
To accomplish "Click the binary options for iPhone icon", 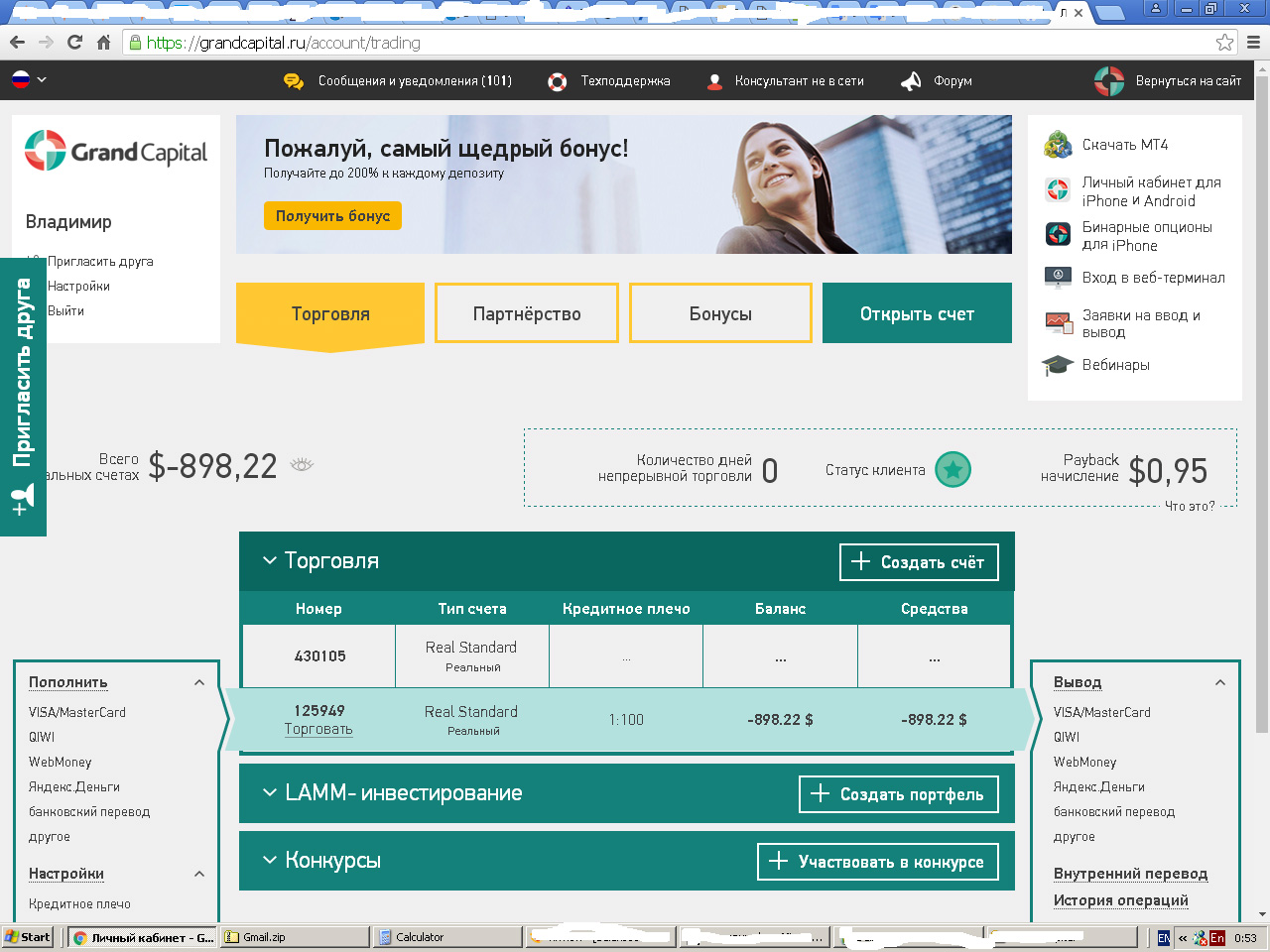I will coord(1058,234).
